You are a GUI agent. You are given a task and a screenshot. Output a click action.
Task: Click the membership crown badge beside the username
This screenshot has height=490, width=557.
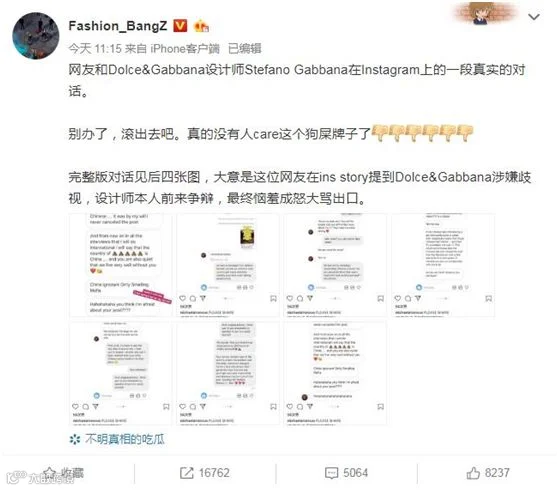pos(201,26)
